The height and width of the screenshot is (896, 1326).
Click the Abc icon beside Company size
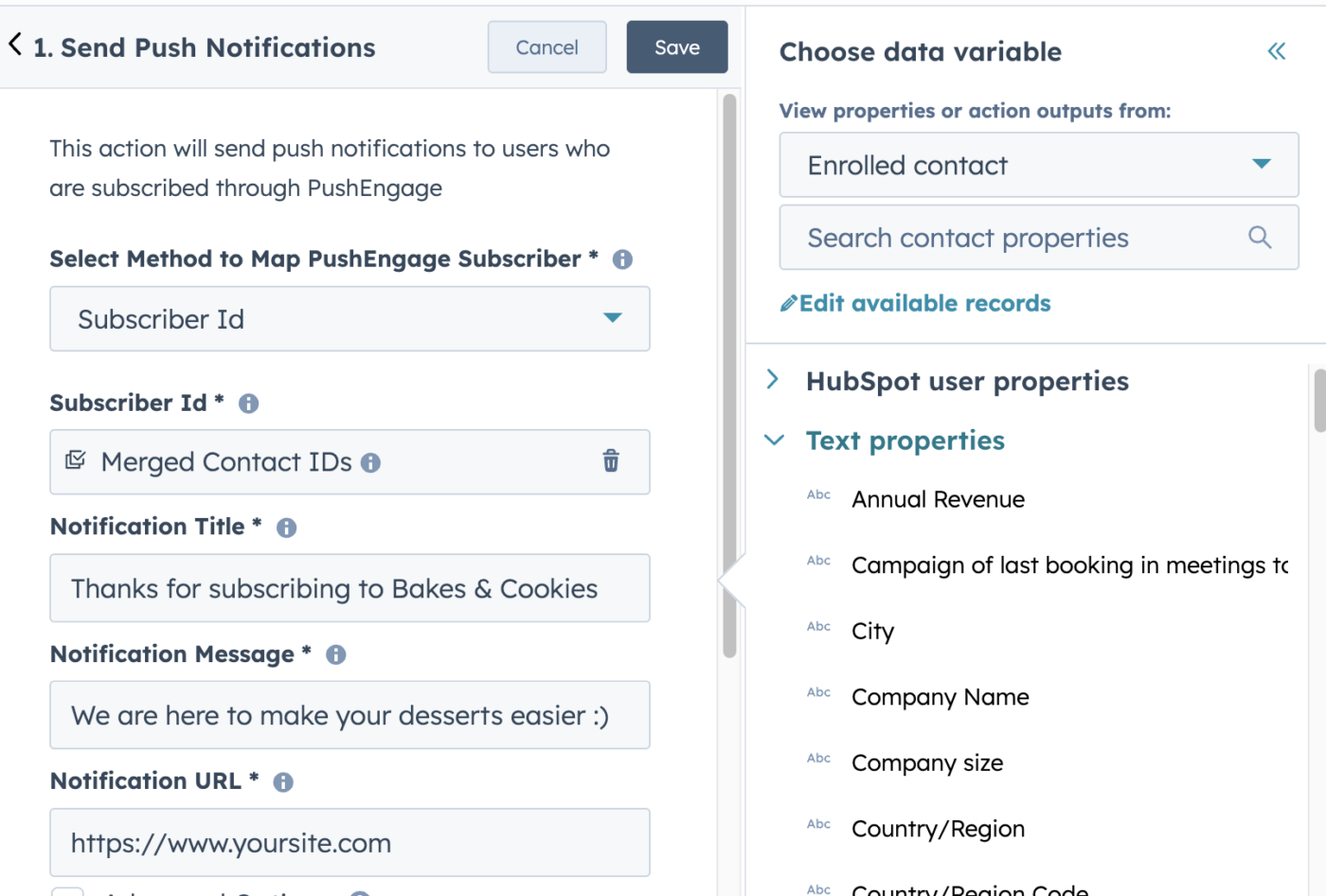(x=818, y=759)
